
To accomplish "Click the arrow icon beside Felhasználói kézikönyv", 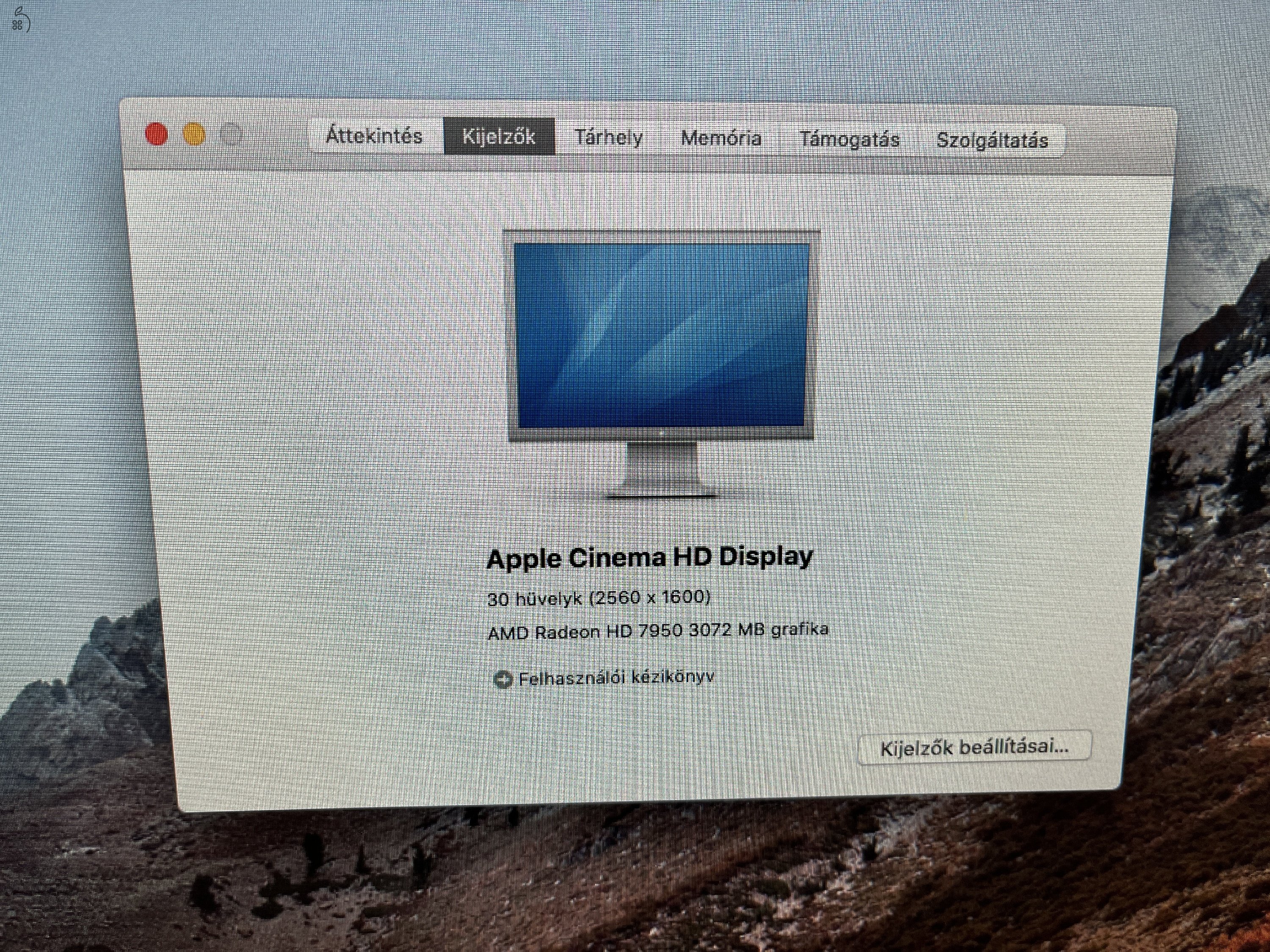I will 503,680.
